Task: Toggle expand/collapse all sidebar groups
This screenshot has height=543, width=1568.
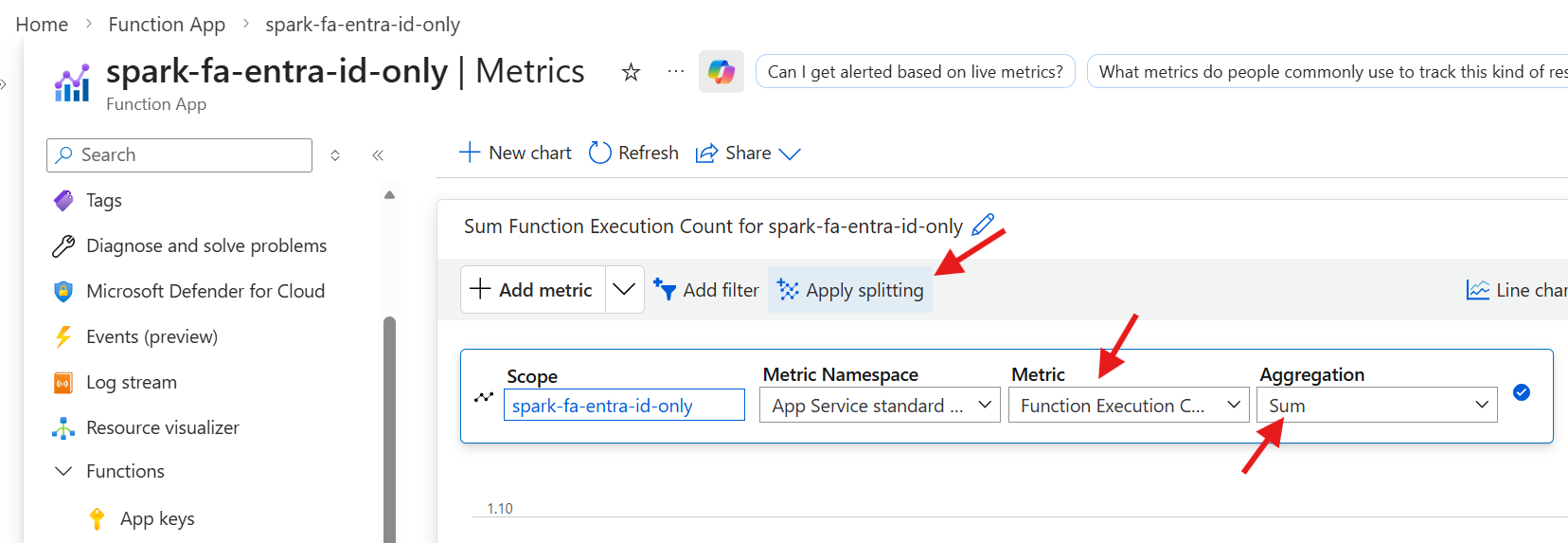Action: (335, 155)
